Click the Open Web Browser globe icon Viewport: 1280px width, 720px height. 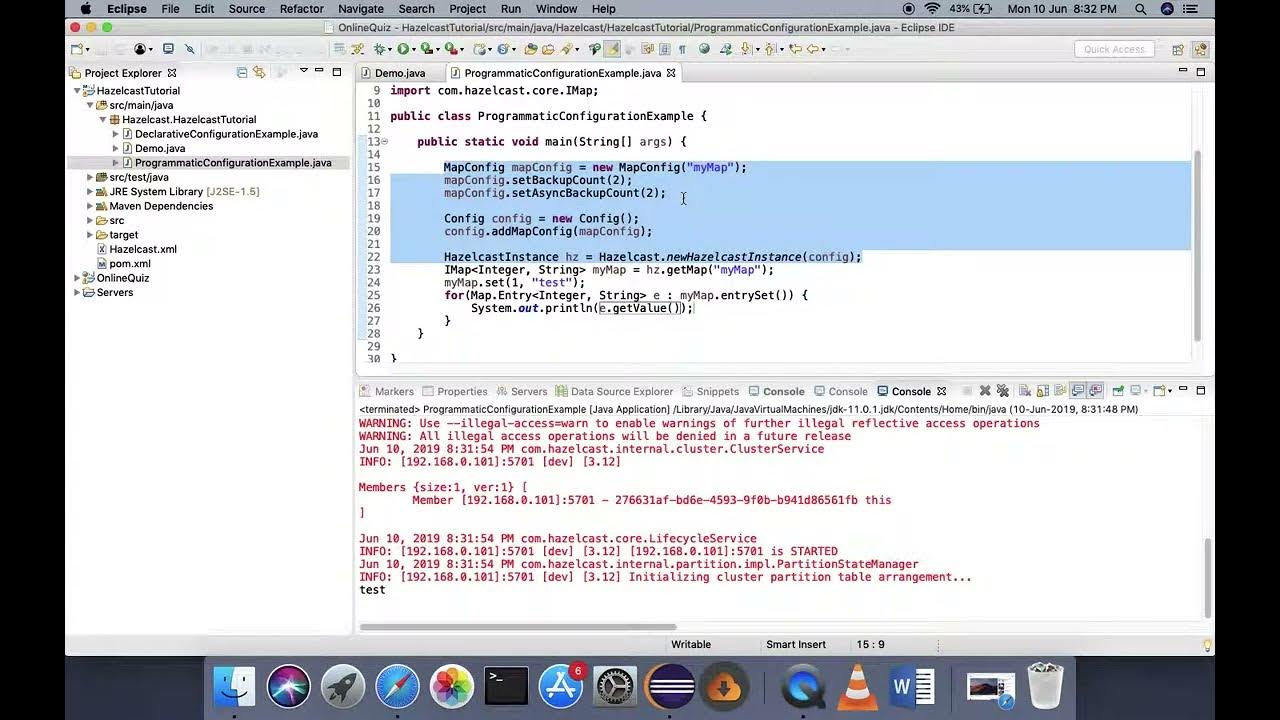pyautogui.click(x=704, y=49)
